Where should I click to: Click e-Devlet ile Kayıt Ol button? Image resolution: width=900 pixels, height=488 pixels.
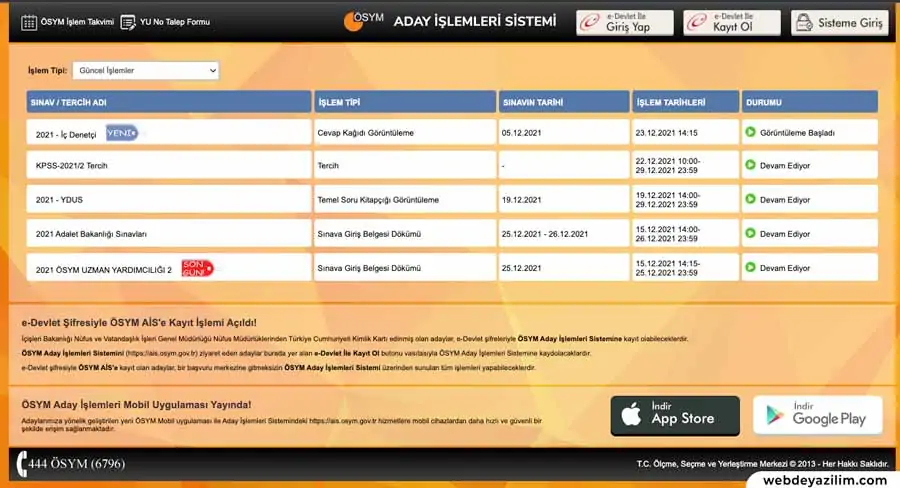732,22
